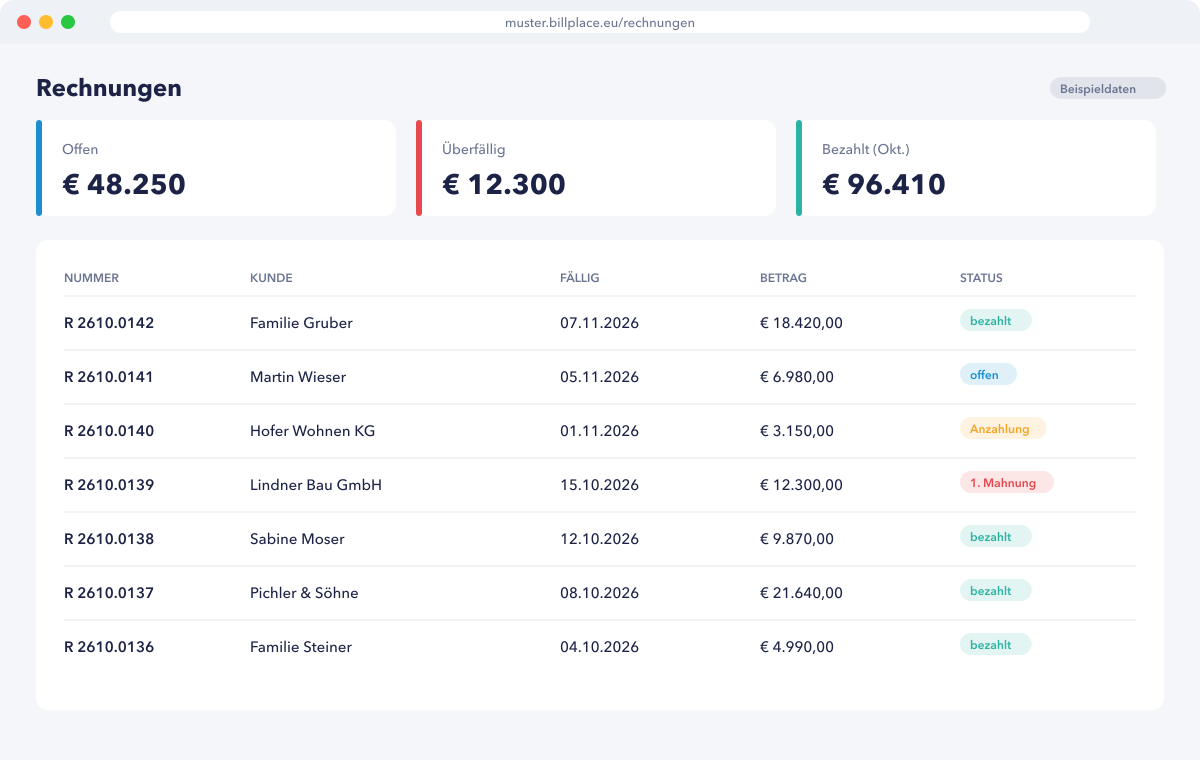This screenshot has height=760, width=1200.
Task: Click the bezahlt status of Sabine Moser
Action: pyautogui.click(x=996, y=537)
